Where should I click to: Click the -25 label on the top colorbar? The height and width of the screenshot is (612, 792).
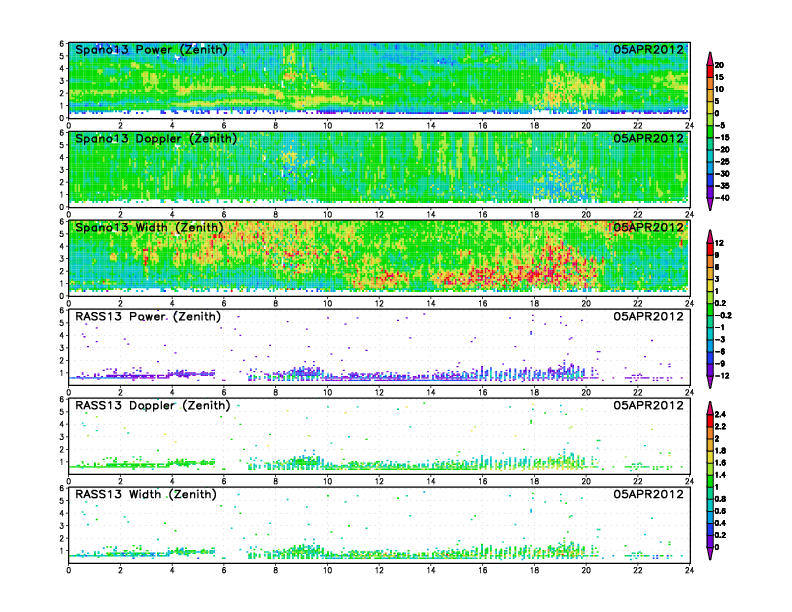[x=722, y=162]
